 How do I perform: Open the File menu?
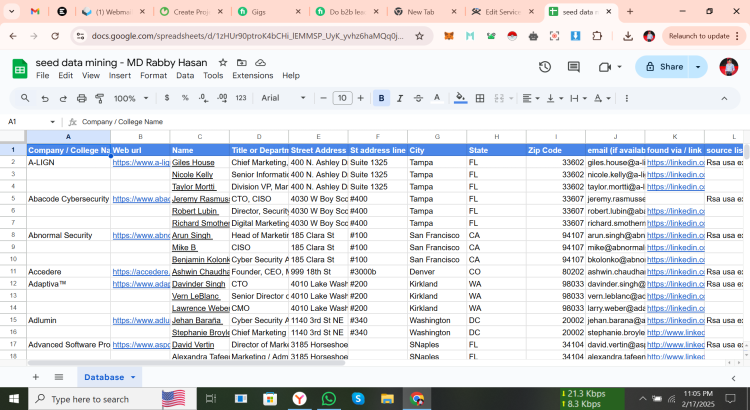[x=43, y=76]
